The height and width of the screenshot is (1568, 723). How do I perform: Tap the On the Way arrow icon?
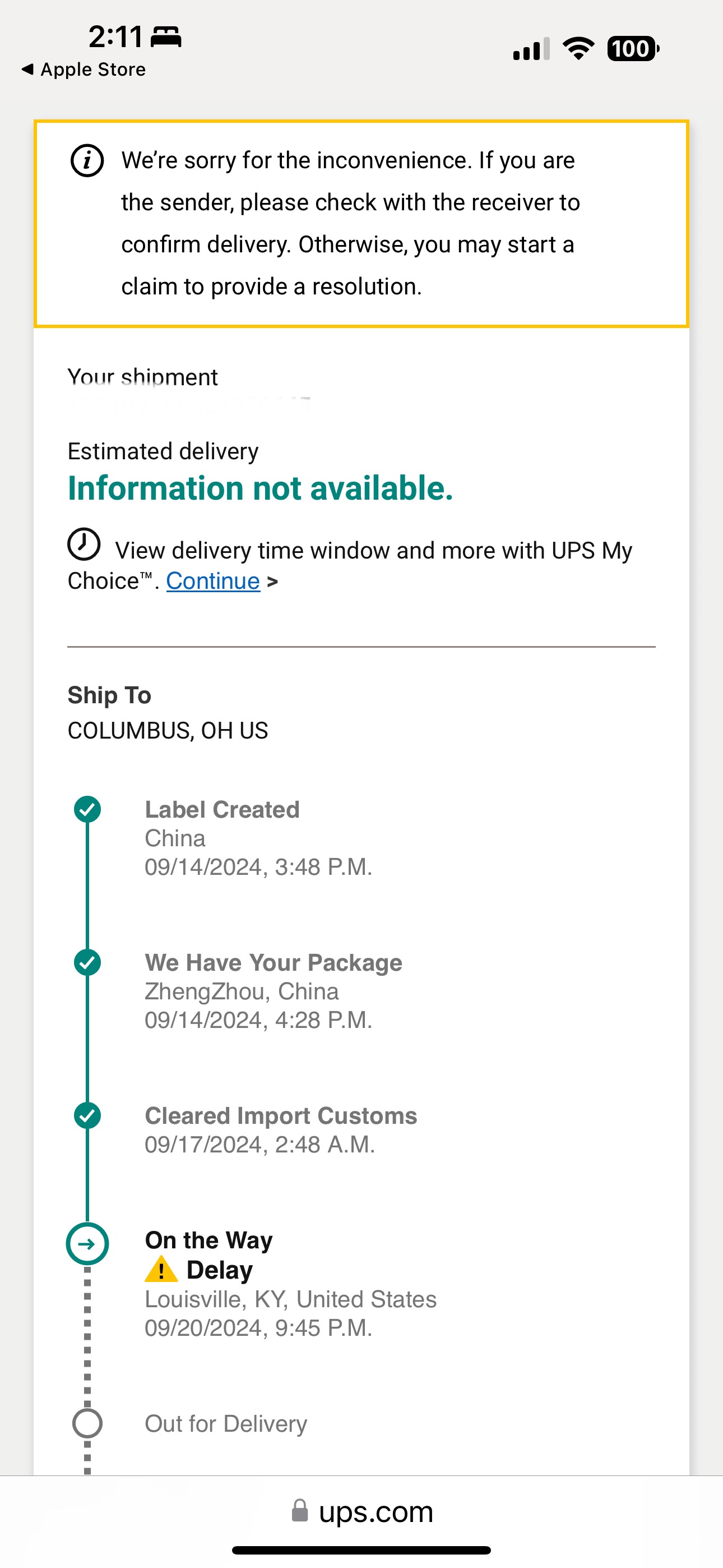(87, 1243)
